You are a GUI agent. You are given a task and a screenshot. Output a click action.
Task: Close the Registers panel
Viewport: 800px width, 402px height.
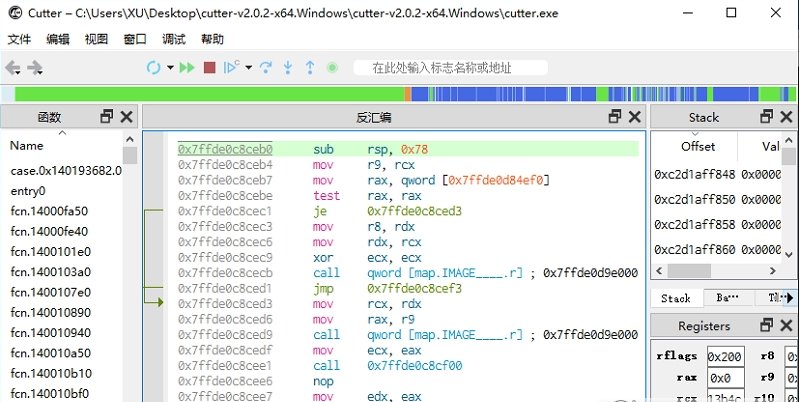click(787, 325)
